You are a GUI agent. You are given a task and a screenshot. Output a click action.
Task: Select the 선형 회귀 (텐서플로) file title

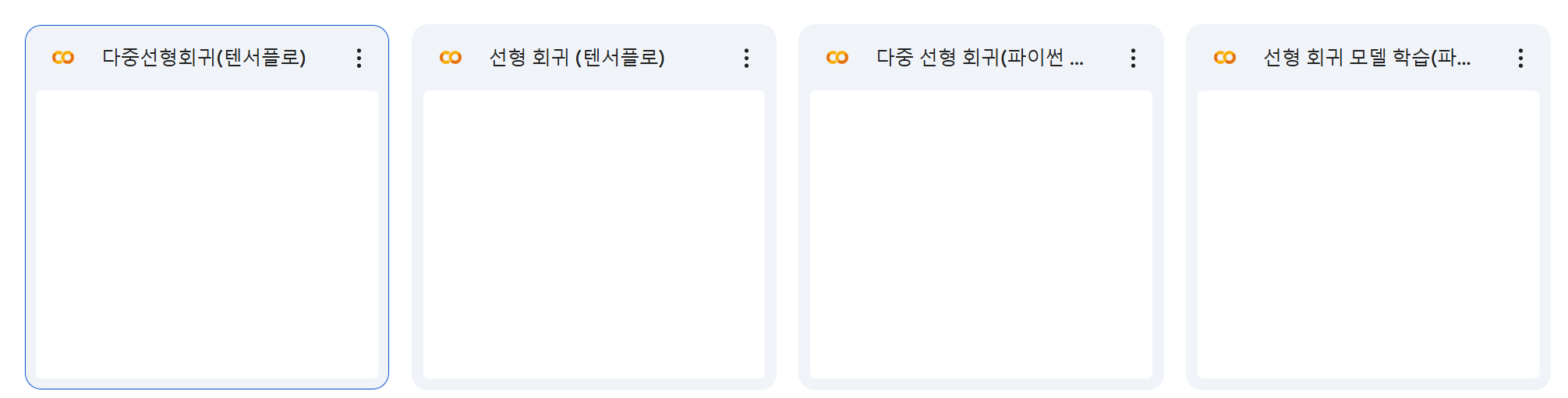tap(577, 58)
